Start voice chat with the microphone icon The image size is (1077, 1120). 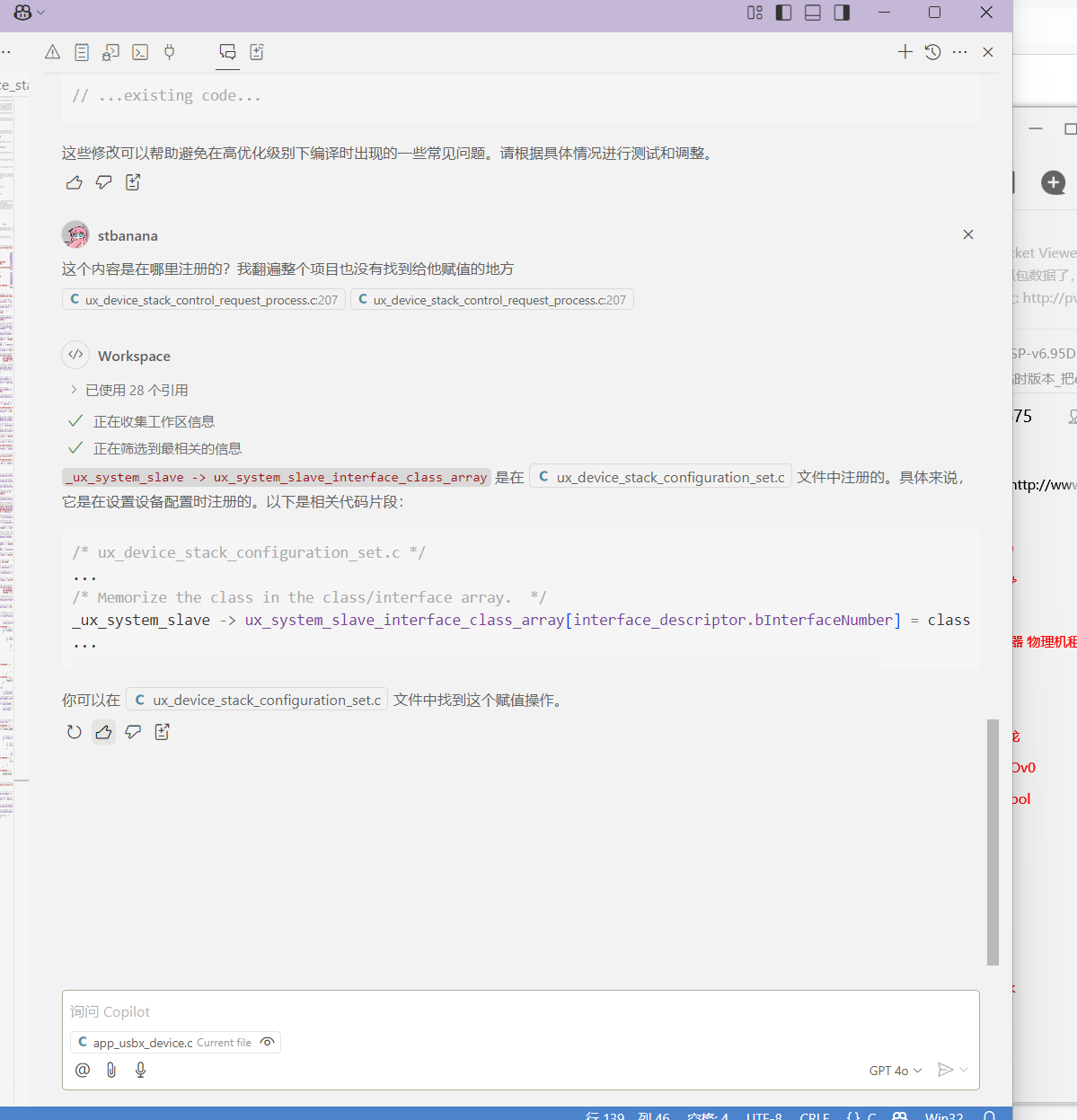click(x=140, y=1070)
